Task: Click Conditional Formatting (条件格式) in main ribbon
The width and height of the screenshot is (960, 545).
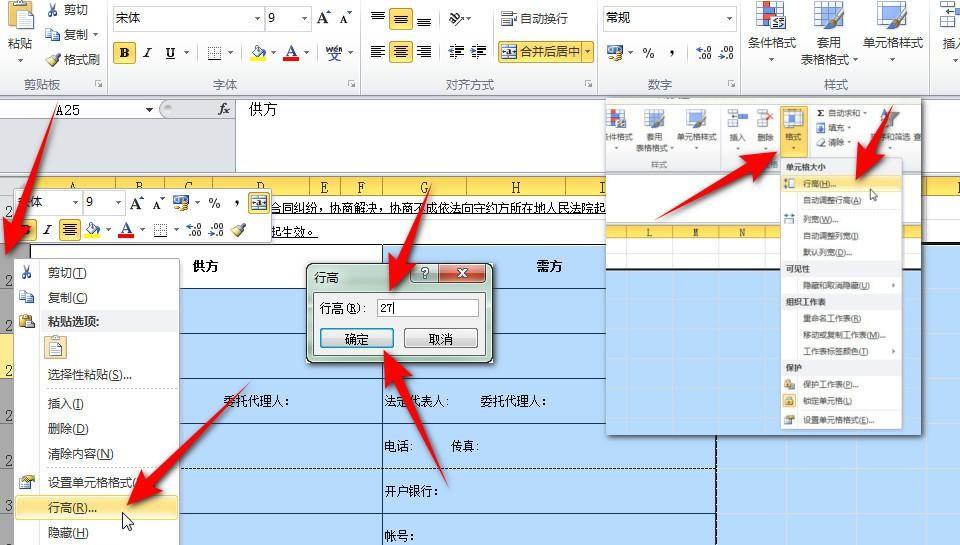Action: coord(771,32)
